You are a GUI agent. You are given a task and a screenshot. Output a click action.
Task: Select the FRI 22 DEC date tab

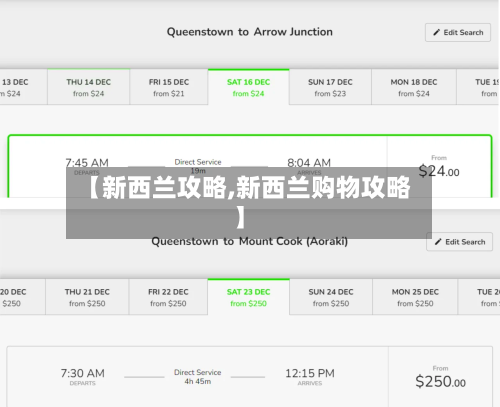(x=168, y=297)
